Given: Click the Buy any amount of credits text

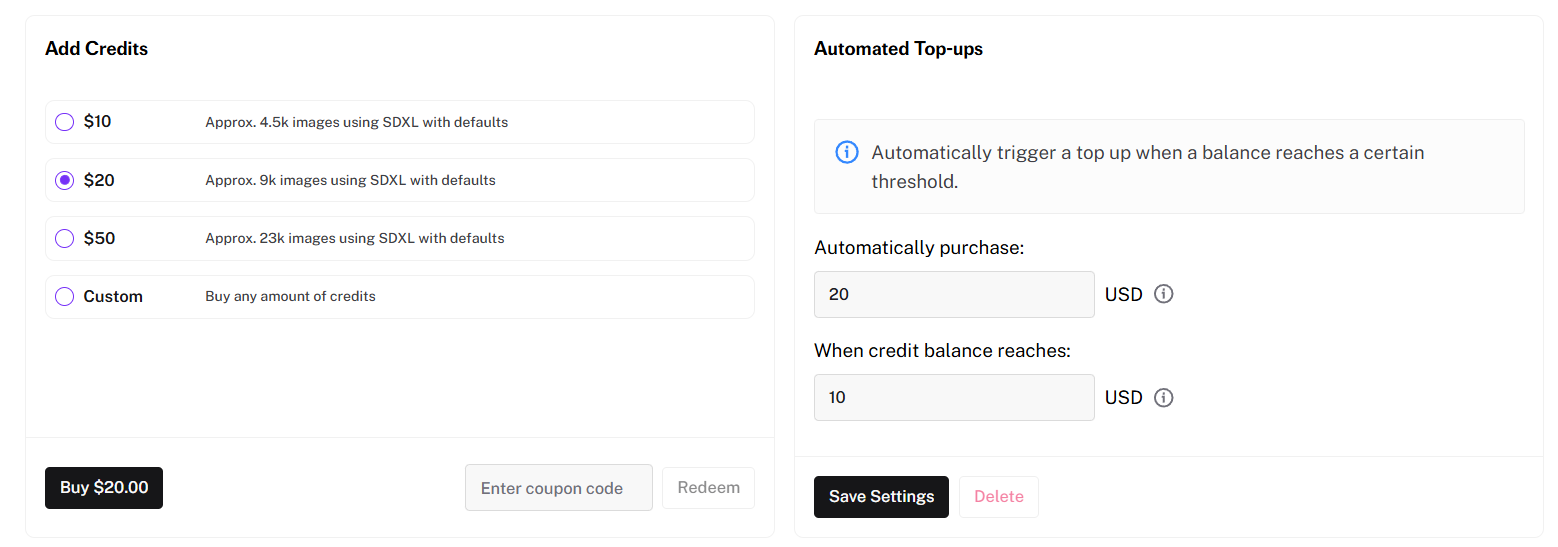Looking at the screenshot, I should coord(290,296).
